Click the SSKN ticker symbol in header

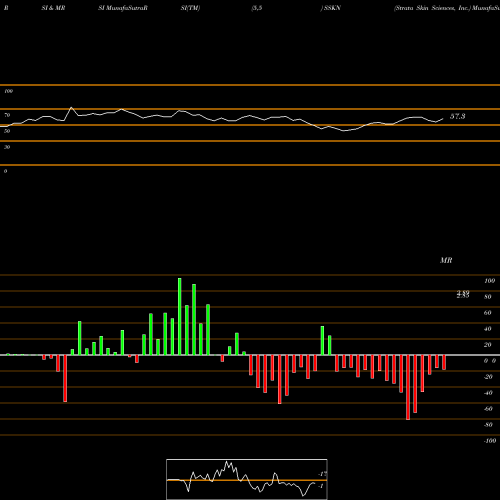click(332, 8)
